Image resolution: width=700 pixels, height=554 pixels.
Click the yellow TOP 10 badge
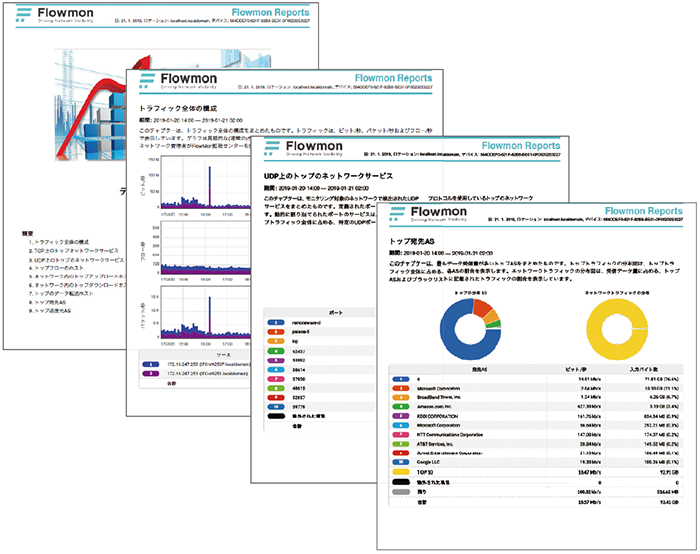point(401,472)
